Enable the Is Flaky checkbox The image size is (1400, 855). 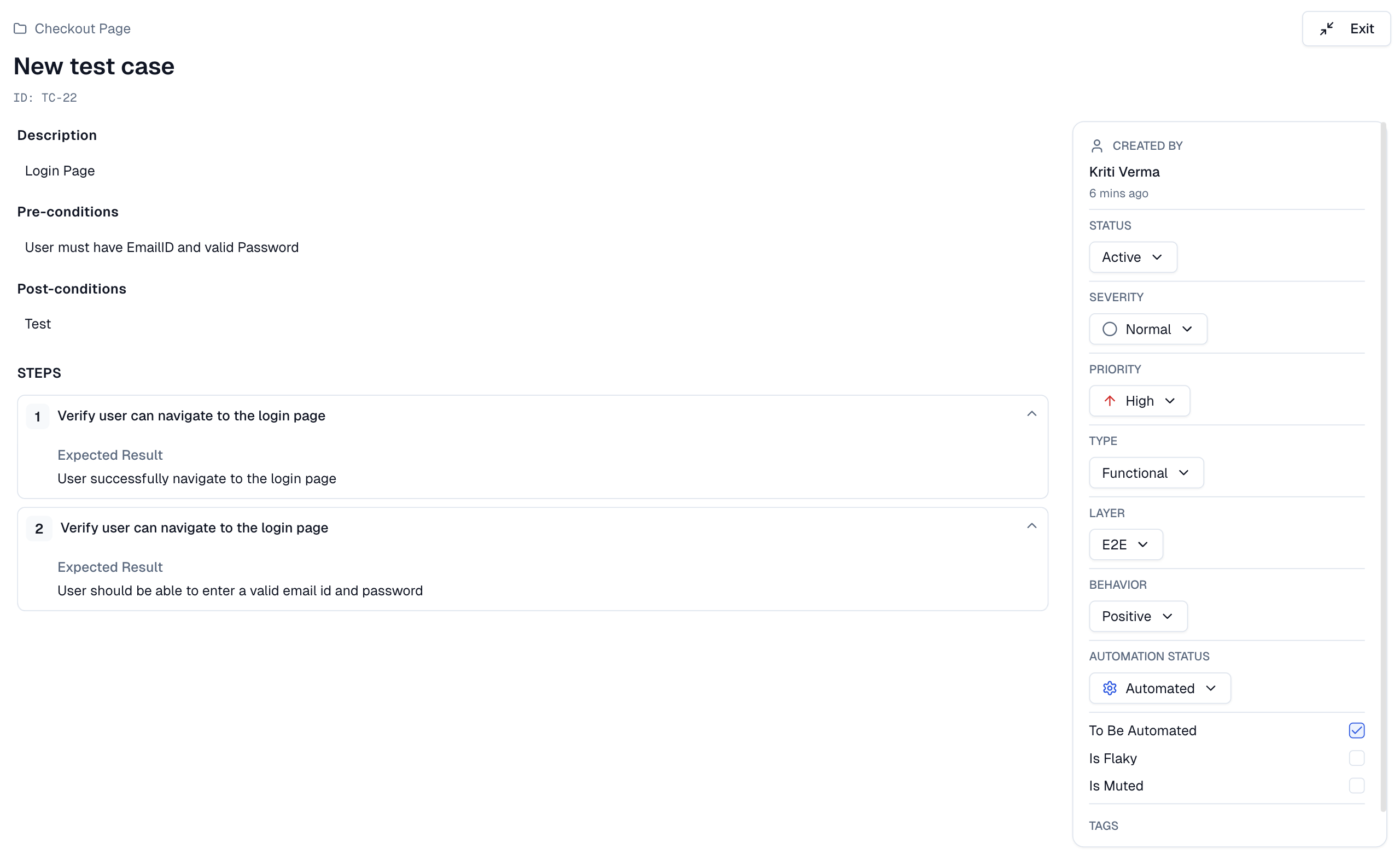(x=1356, y=758)
